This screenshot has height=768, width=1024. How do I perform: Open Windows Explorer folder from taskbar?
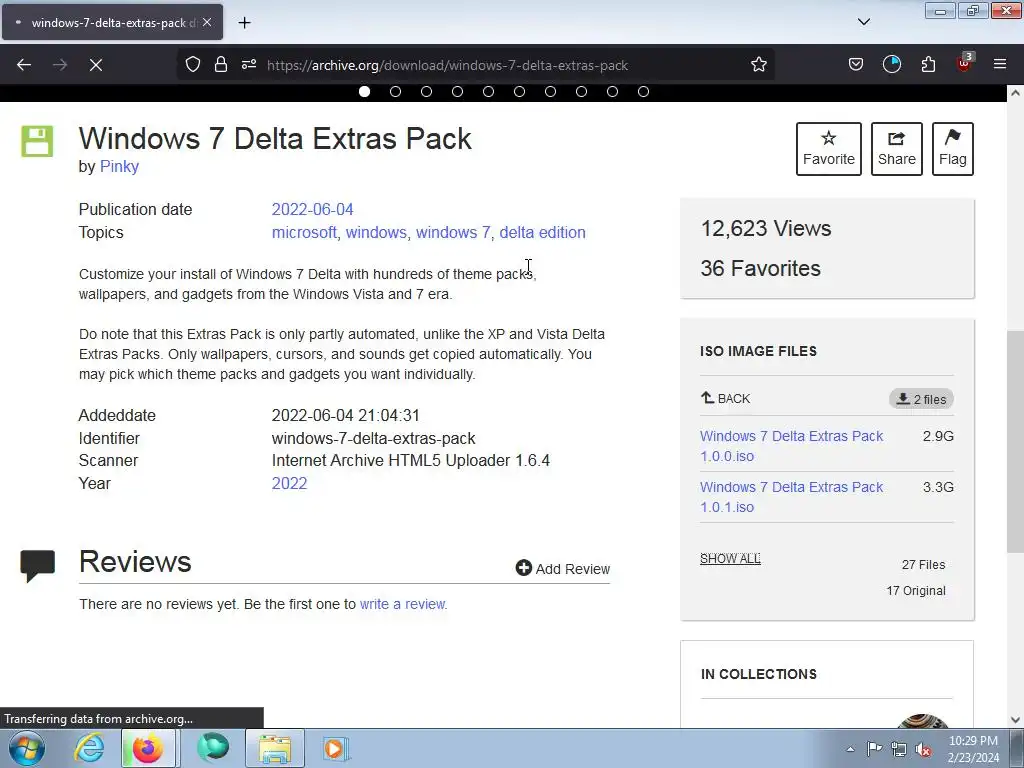[275, 748]
